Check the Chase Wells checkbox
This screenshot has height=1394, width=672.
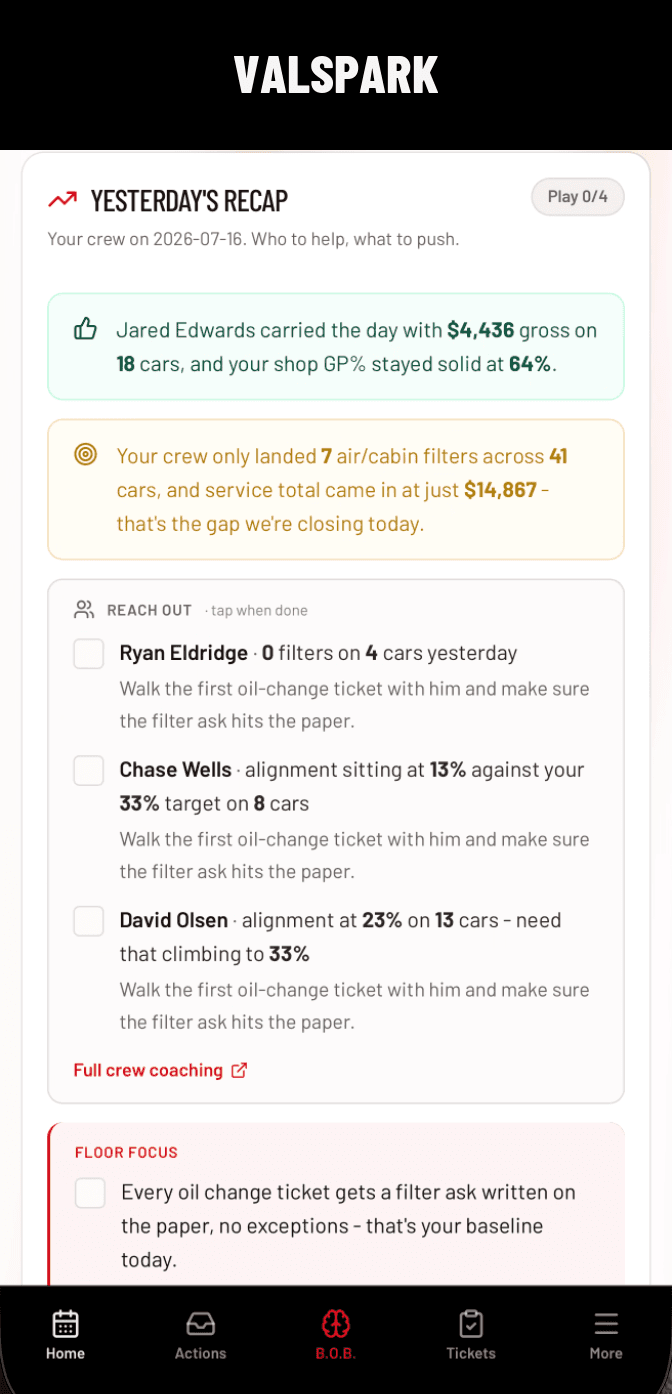[89, 770]
